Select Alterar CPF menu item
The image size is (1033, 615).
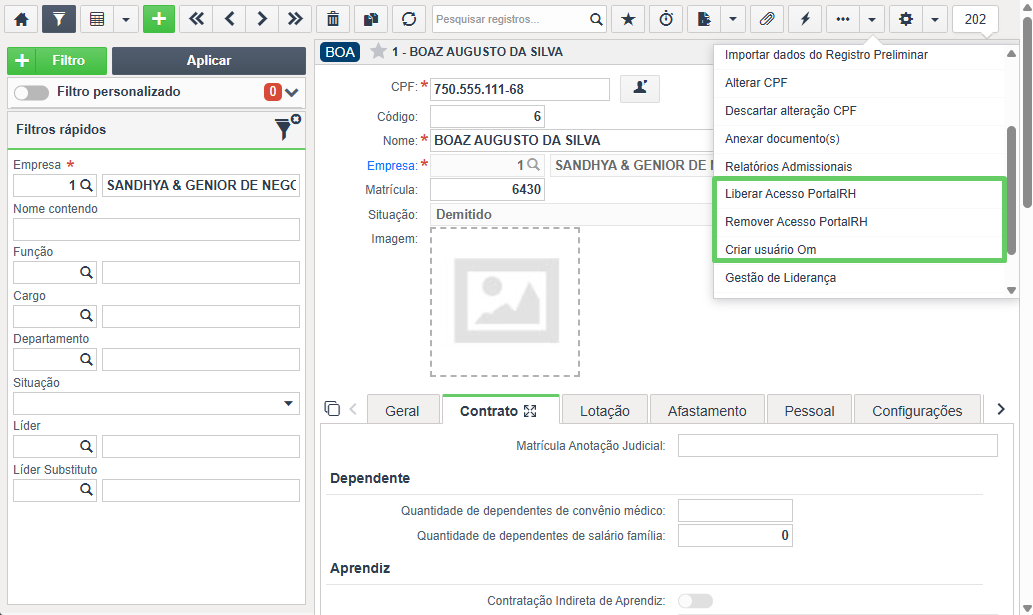[x=756, y=83]
